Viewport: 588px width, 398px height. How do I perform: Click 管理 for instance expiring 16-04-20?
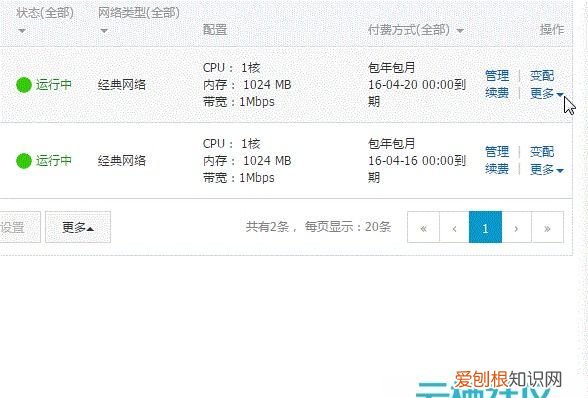497,76
